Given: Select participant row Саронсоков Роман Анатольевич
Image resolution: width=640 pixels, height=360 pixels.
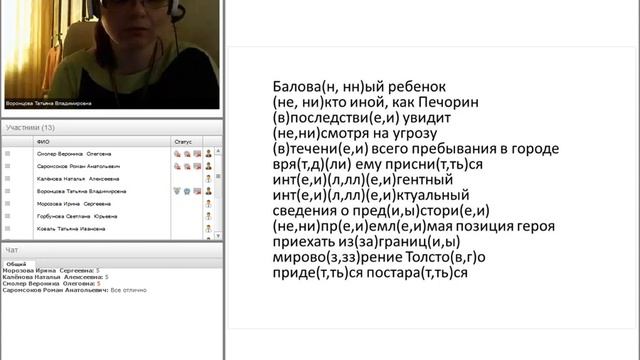Looking at the screenshot, I should (108, 166).
